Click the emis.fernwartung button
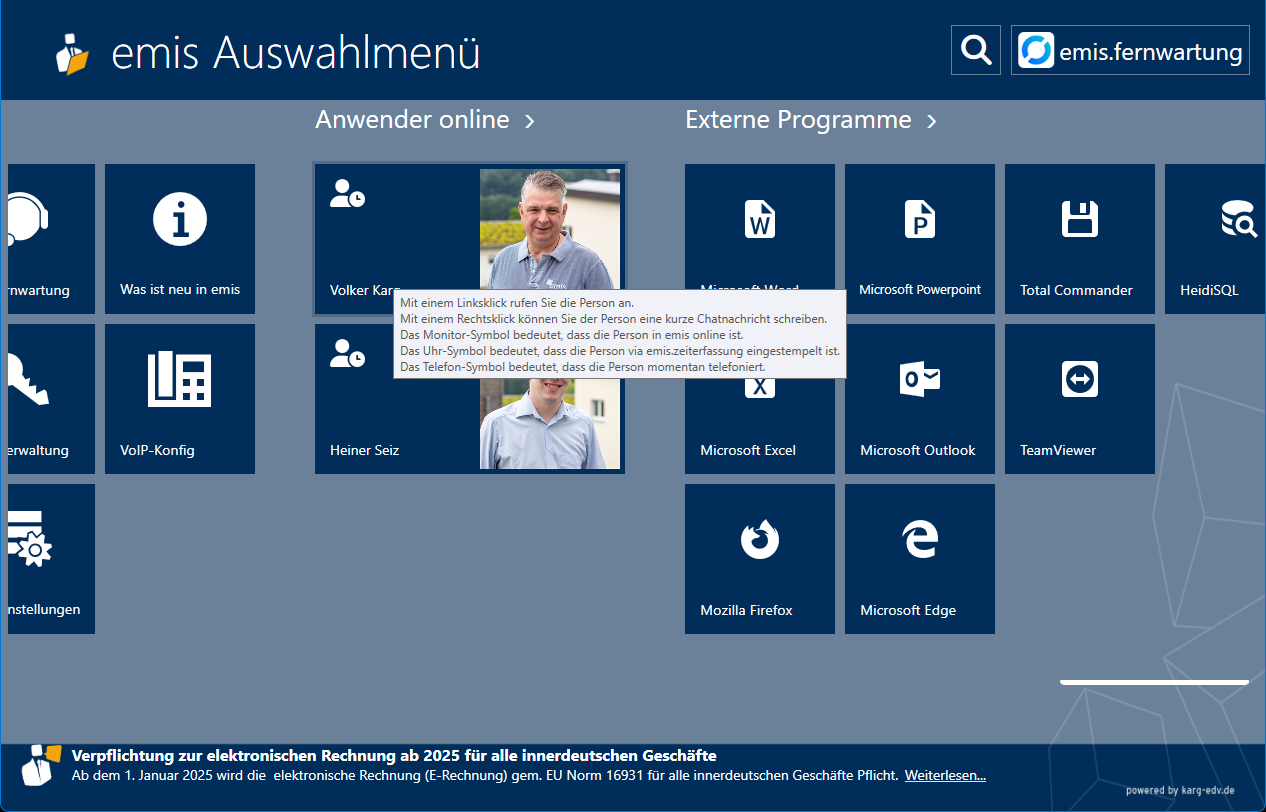 (1130, 50)
